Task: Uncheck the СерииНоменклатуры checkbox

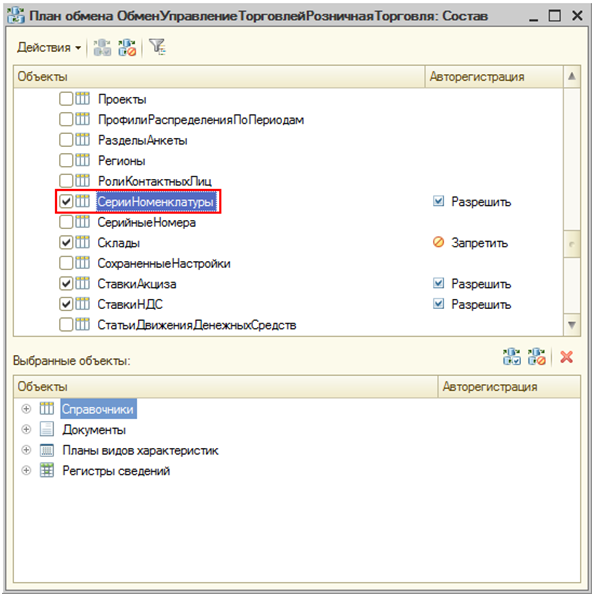Action: pos(66,201)
